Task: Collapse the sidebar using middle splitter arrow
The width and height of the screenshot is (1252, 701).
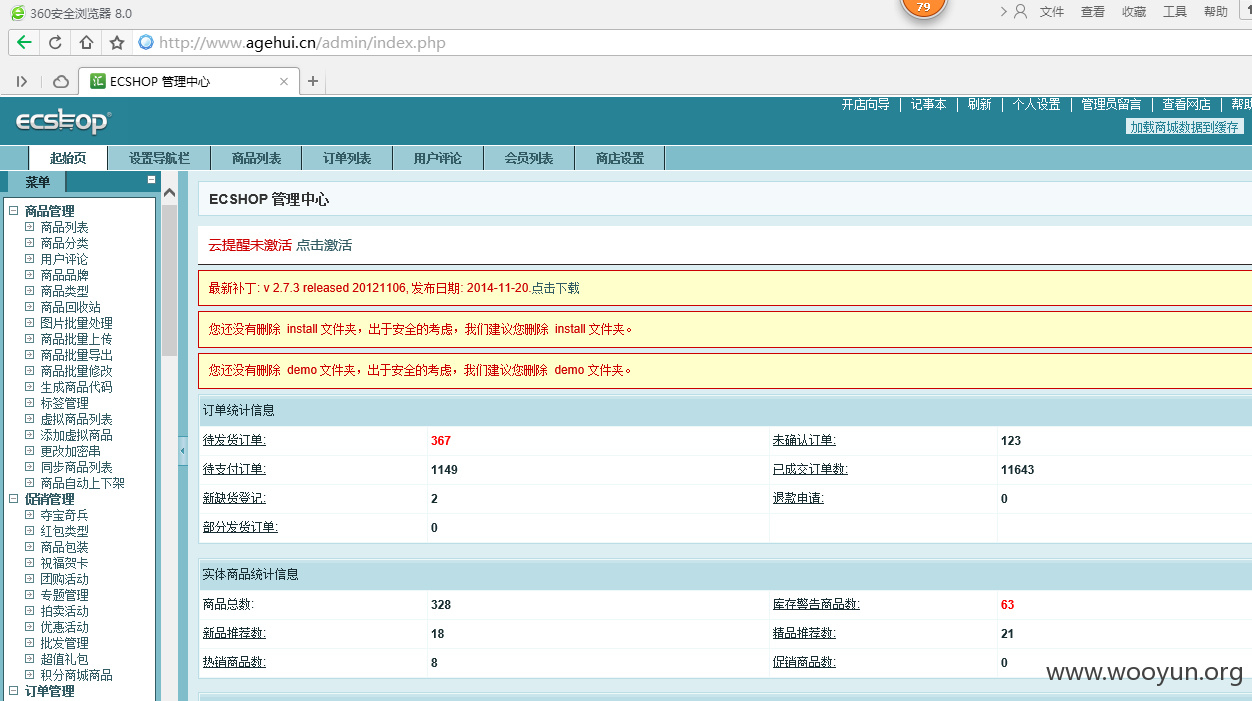Action: [x=182, y=451]
